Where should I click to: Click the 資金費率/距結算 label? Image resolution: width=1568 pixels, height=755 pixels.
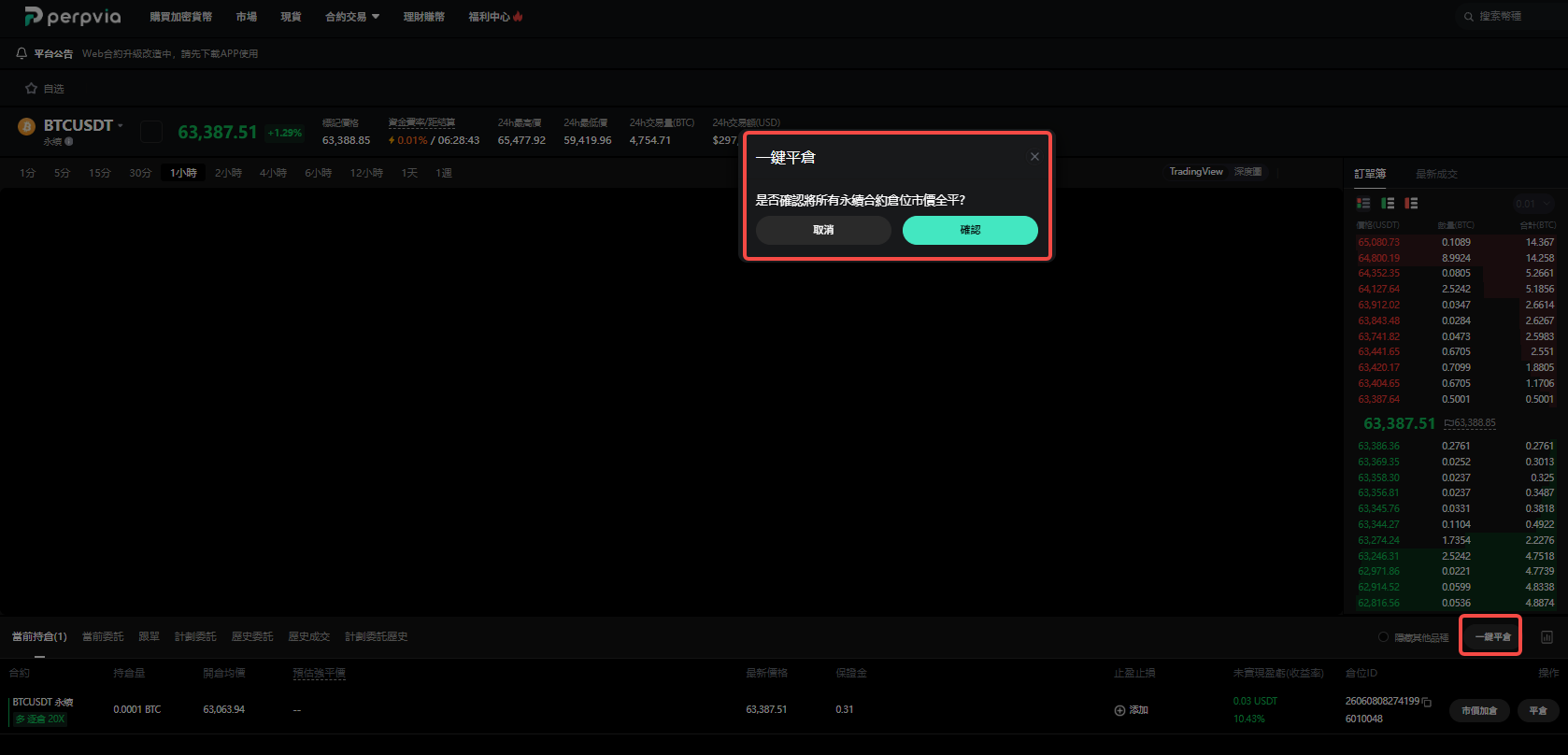[421, 122]
